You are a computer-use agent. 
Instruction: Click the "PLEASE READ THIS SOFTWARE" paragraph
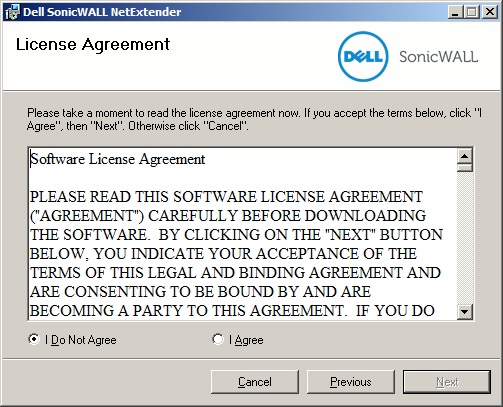[x=236, y=254]
